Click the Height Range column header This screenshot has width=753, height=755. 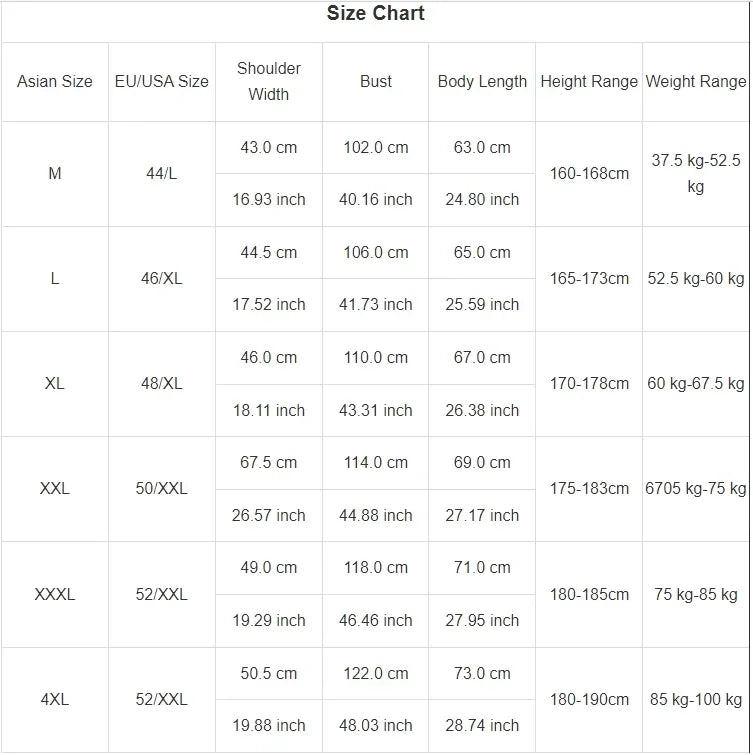pos(589,82)
